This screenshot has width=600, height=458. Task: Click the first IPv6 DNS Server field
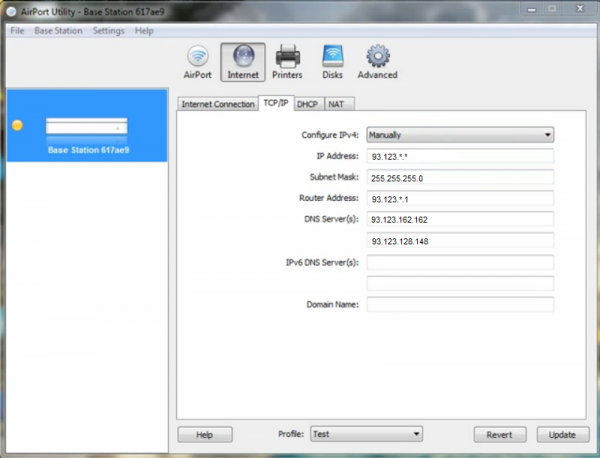pos(460,262)
